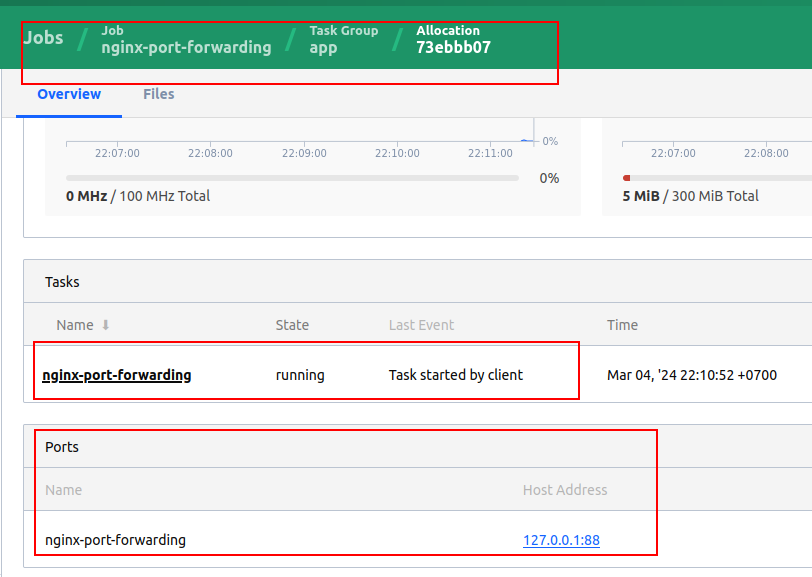The image size is (812, 577).
Task: Sort tasks by the Last Event column
Action: tap(420, 325)
